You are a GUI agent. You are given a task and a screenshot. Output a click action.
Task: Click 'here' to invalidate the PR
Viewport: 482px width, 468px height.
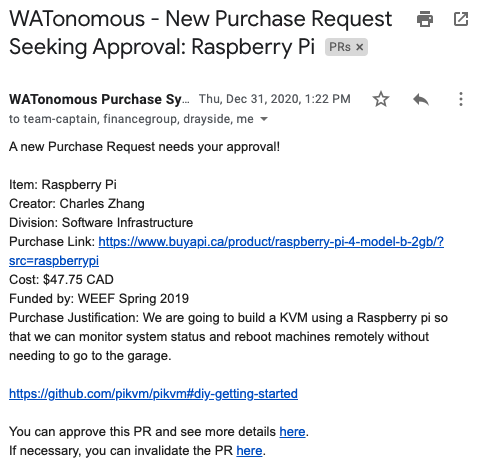pos(249,451)
